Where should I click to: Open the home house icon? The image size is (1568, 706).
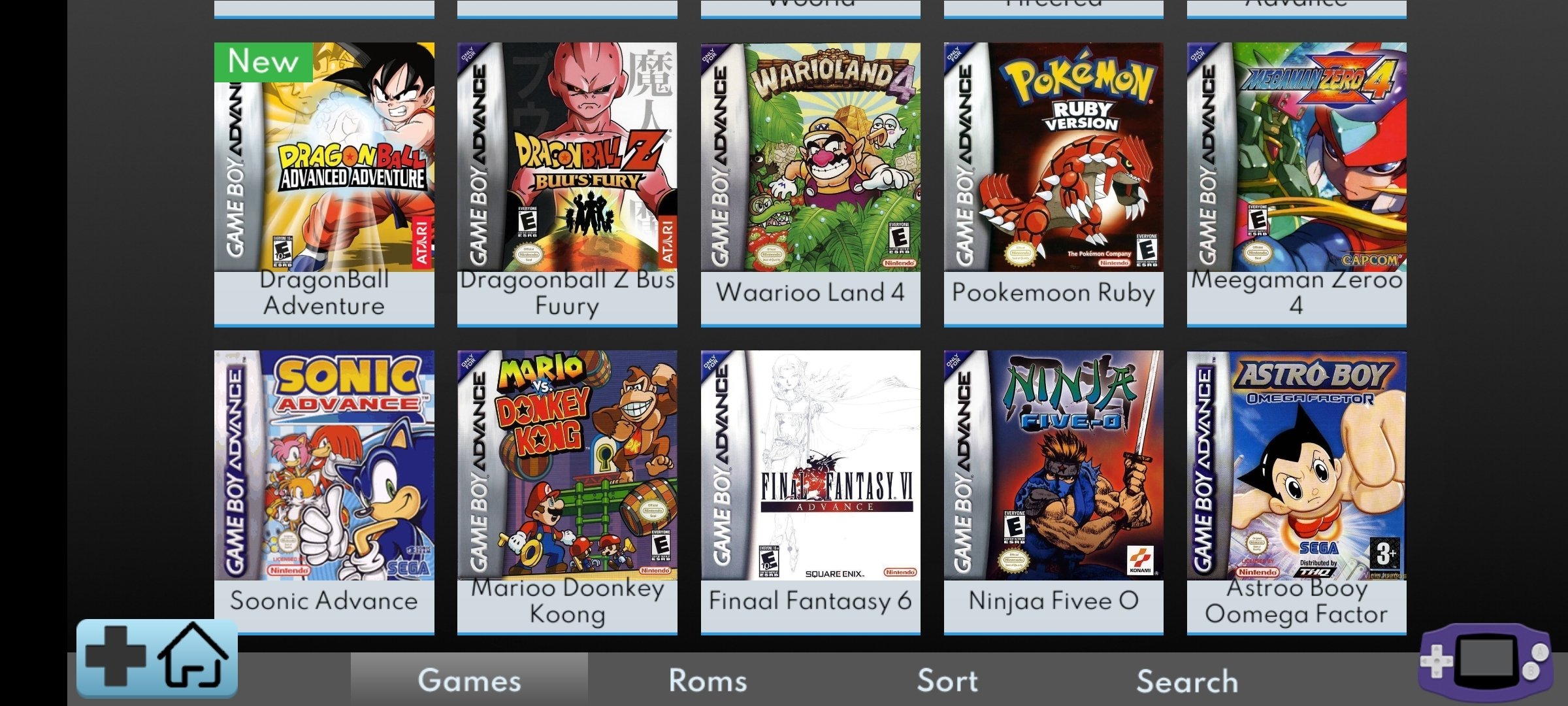[194, 655]
